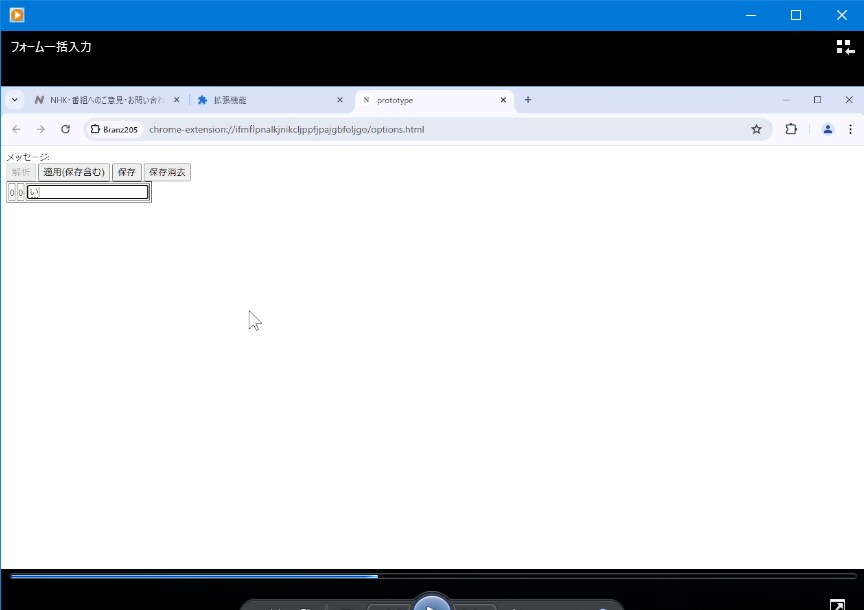Click the first 0 cell in the row
Viewport: 864px width, 610px height.
(12, 192)
